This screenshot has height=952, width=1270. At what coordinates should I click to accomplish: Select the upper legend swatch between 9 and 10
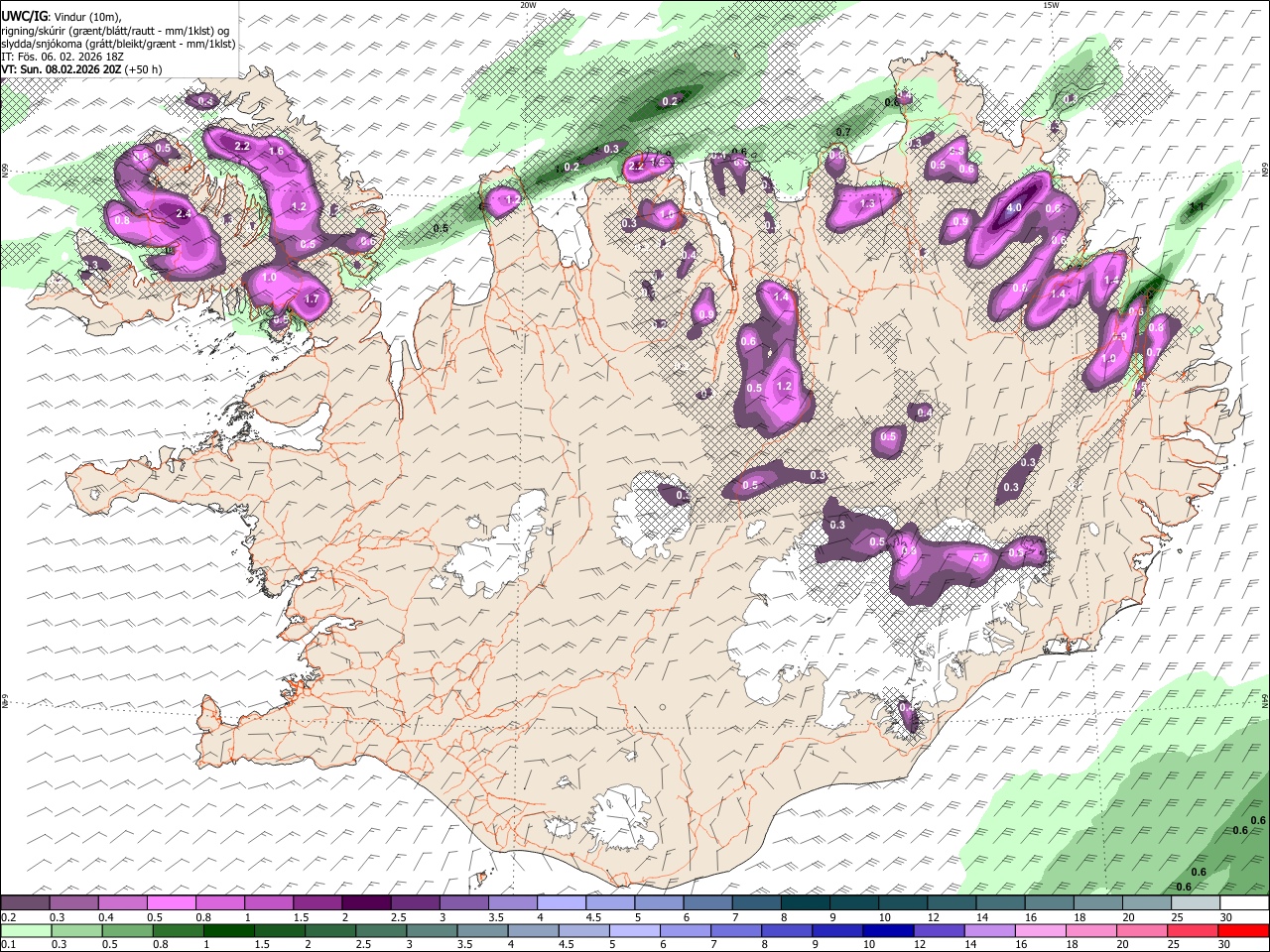pos(854,902)
